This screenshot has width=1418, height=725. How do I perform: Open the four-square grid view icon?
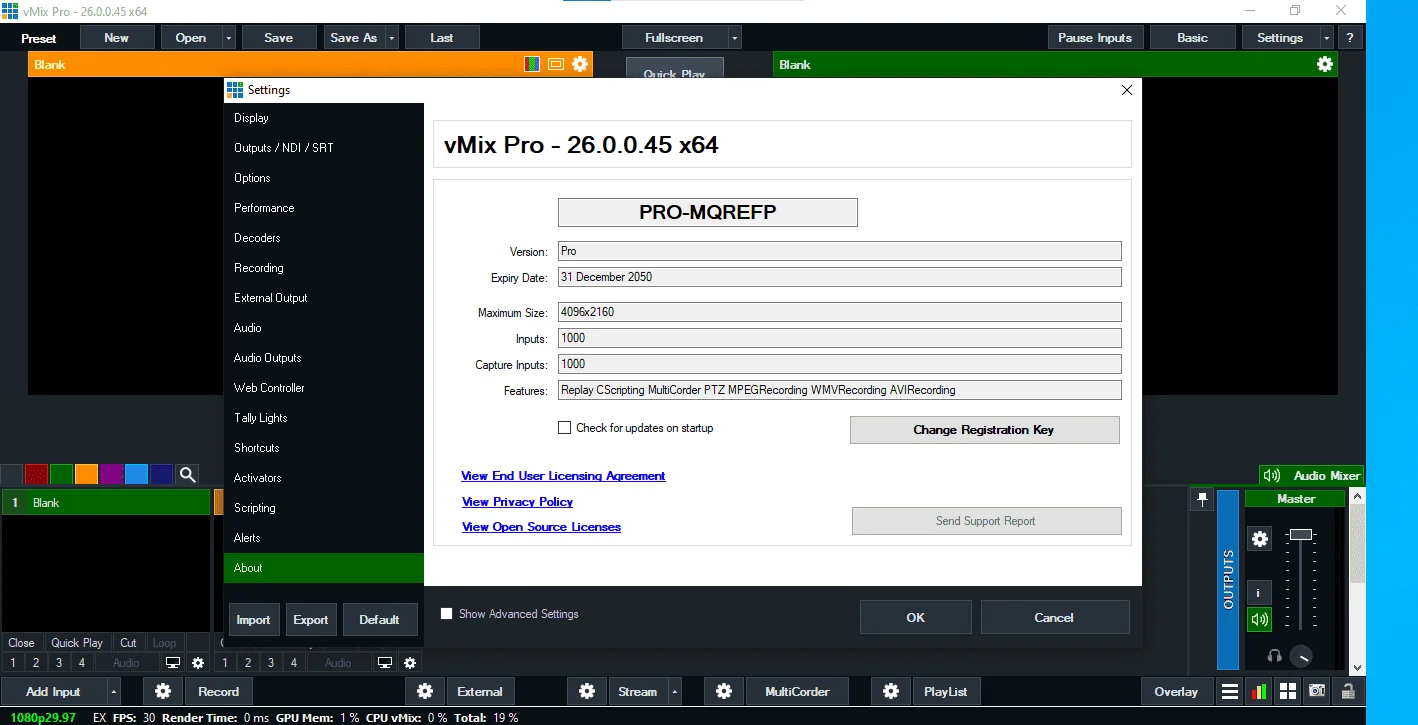pos(1288,691)
